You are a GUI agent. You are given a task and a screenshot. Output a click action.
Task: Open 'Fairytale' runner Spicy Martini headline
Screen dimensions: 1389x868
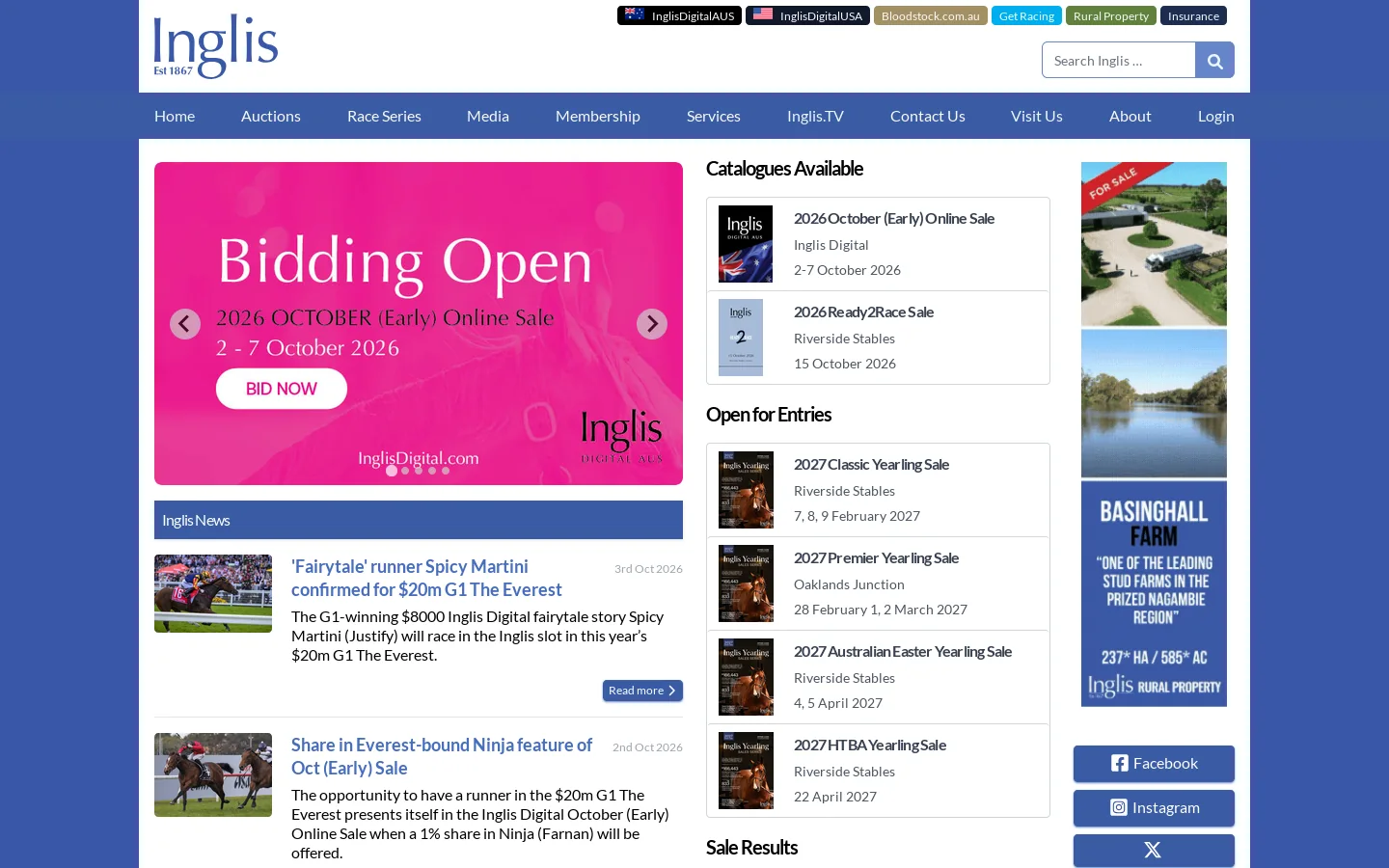426,578
